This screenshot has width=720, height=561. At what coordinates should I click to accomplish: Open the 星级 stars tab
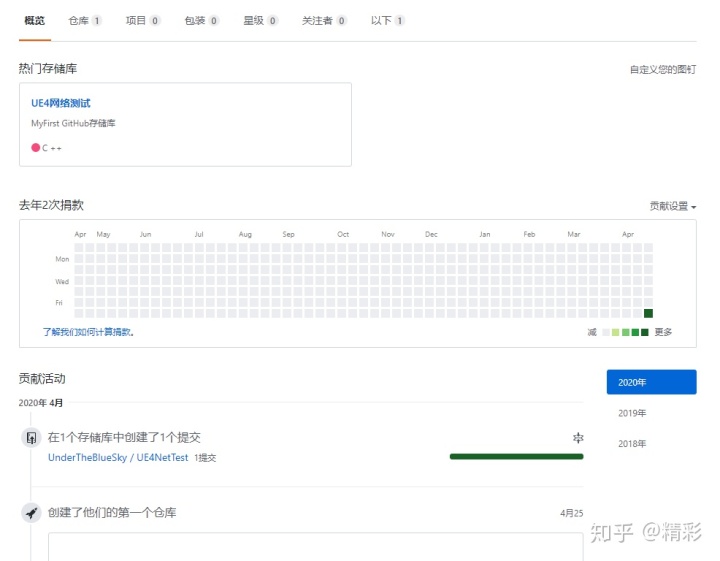click(x=260, y=21)
